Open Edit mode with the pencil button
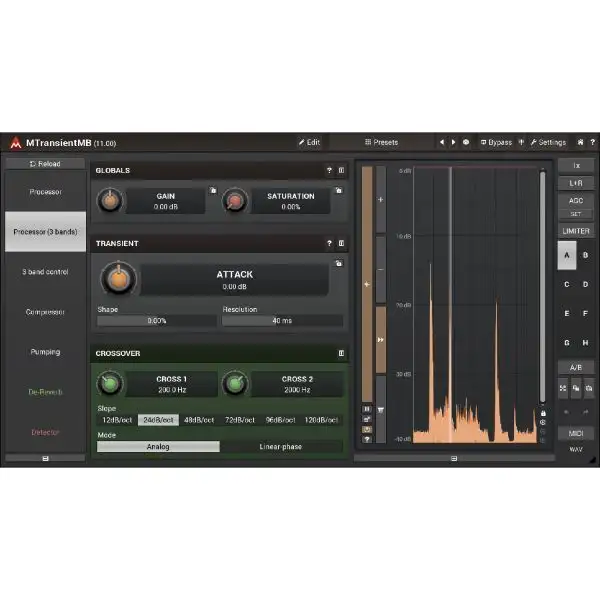Screen dimensions: 600x600 (x=309, y=142)
